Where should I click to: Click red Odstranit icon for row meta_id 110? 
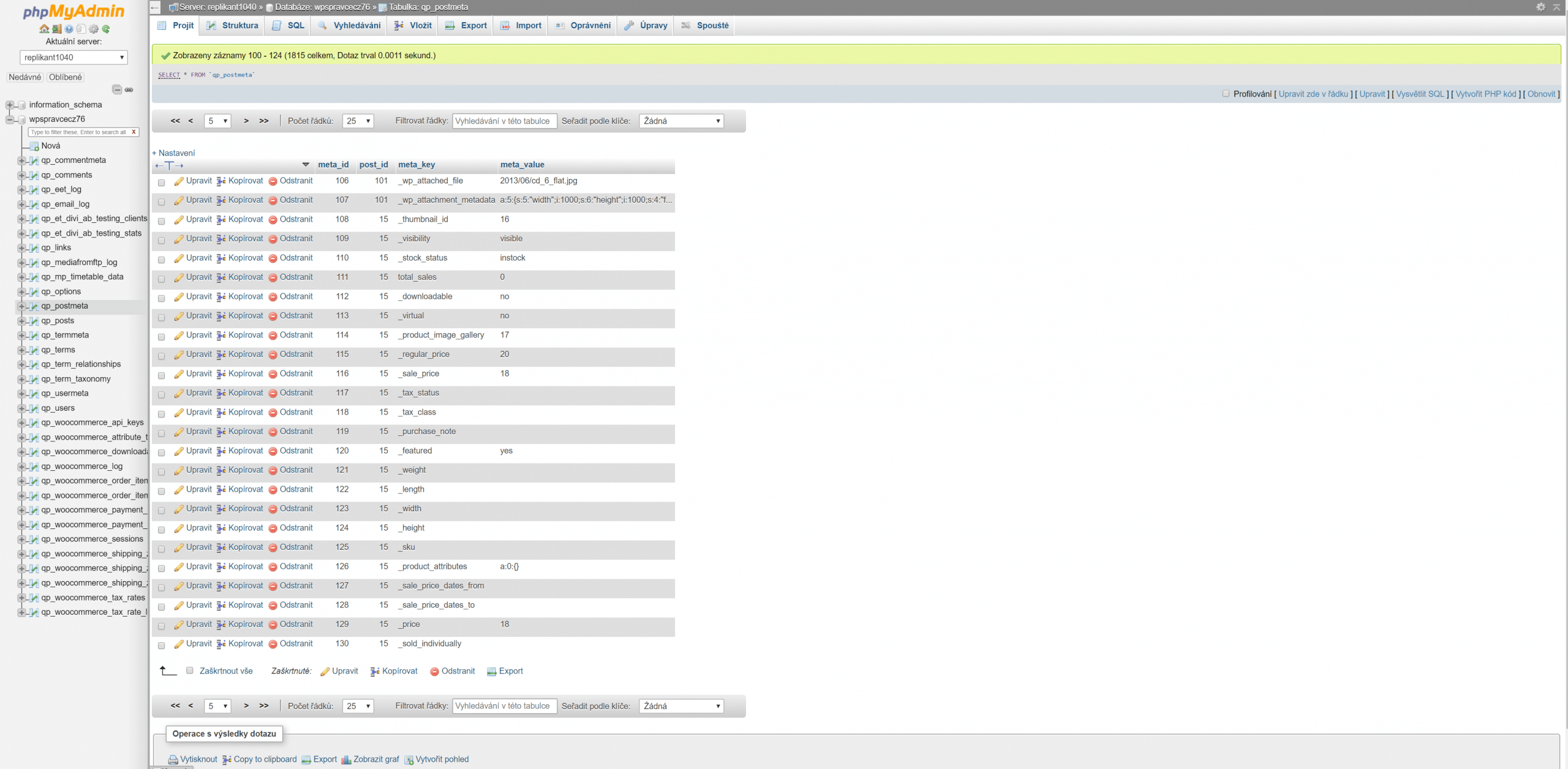pos(273,258)
